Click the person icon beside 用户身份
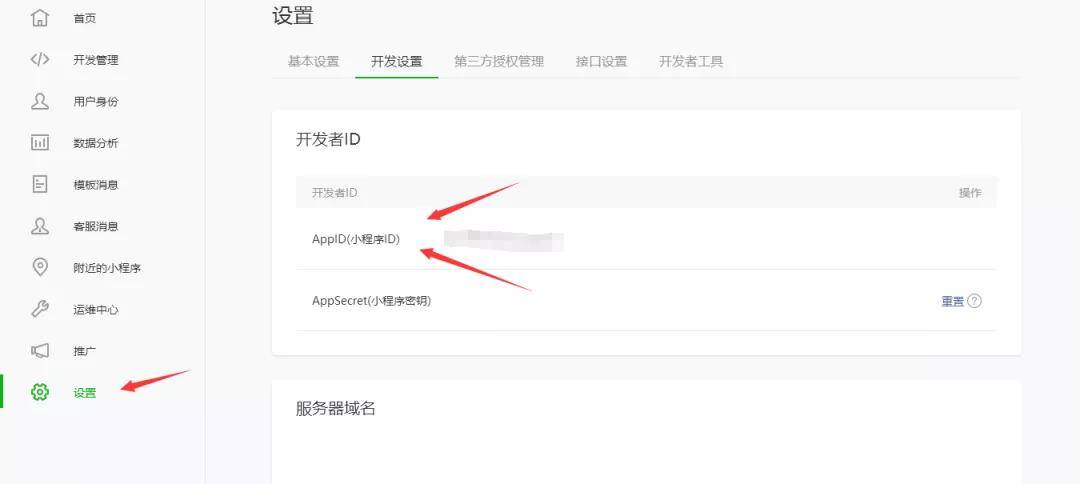This screenshot has height=484, width=1080. coord(40,101)
